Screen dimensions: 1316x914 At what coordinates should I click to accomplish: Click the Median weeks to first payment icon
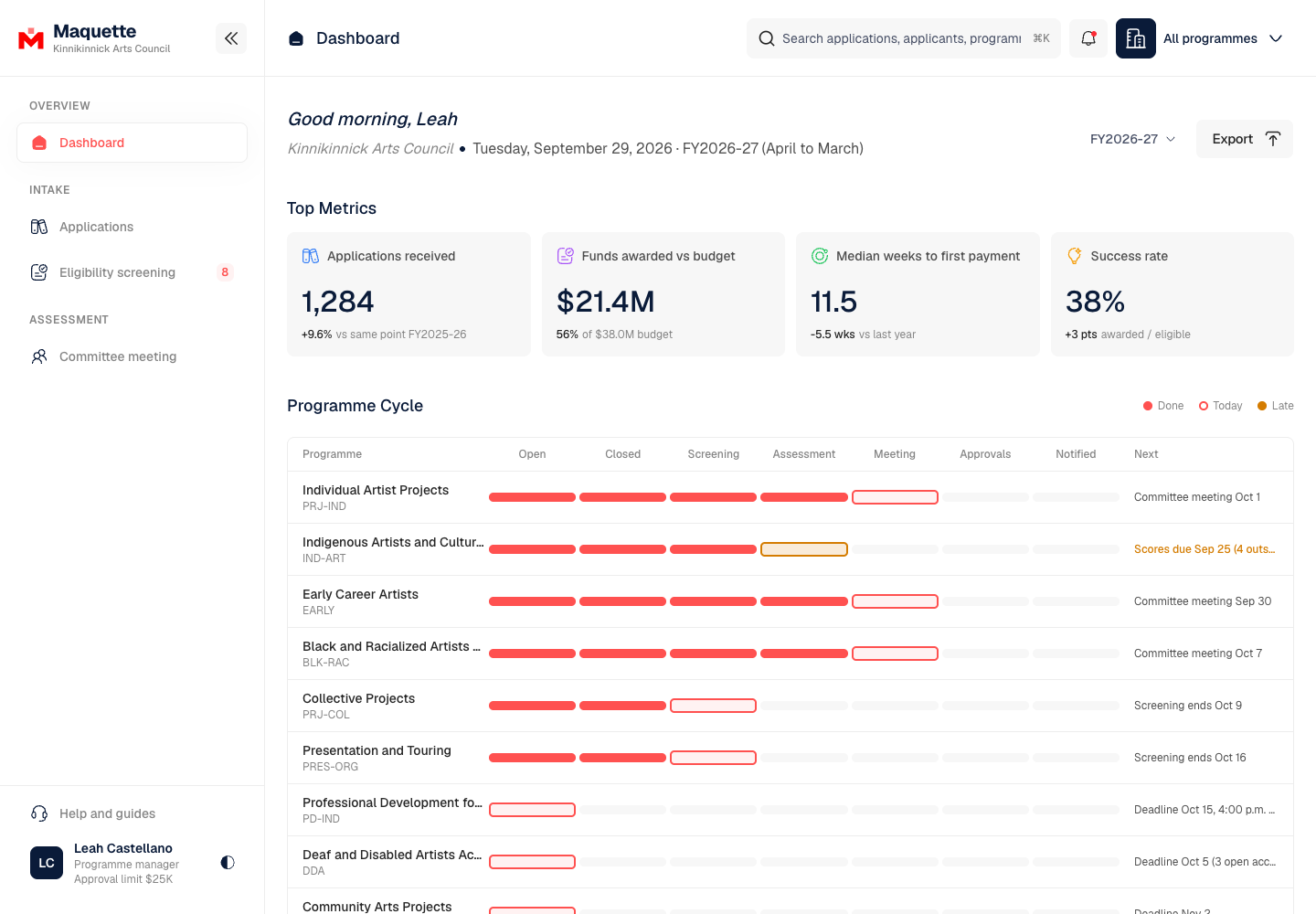coord(820,256)
